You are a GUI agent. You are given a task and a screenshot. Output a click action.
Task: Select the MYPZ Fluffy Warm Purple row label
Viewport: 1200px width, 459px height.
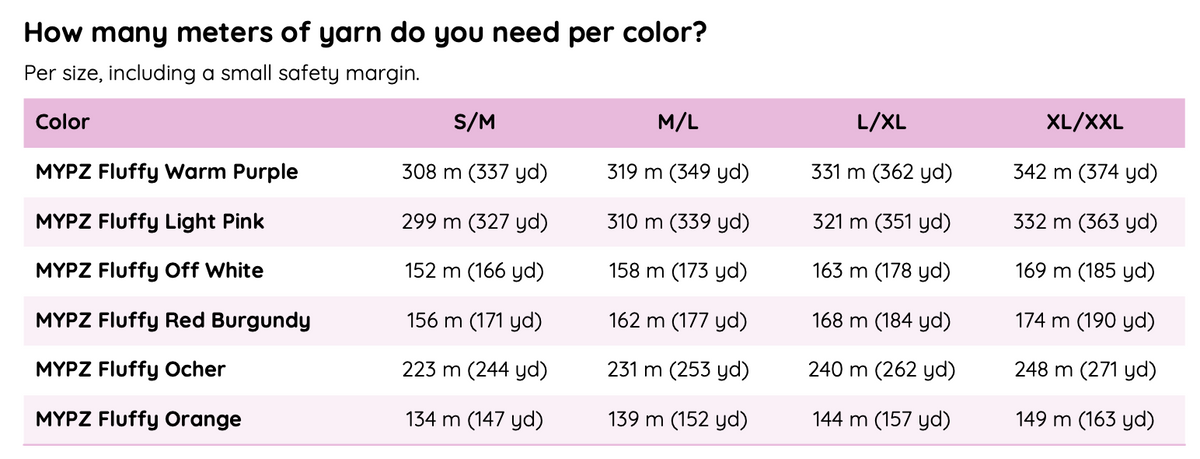[x=167, y=172]
